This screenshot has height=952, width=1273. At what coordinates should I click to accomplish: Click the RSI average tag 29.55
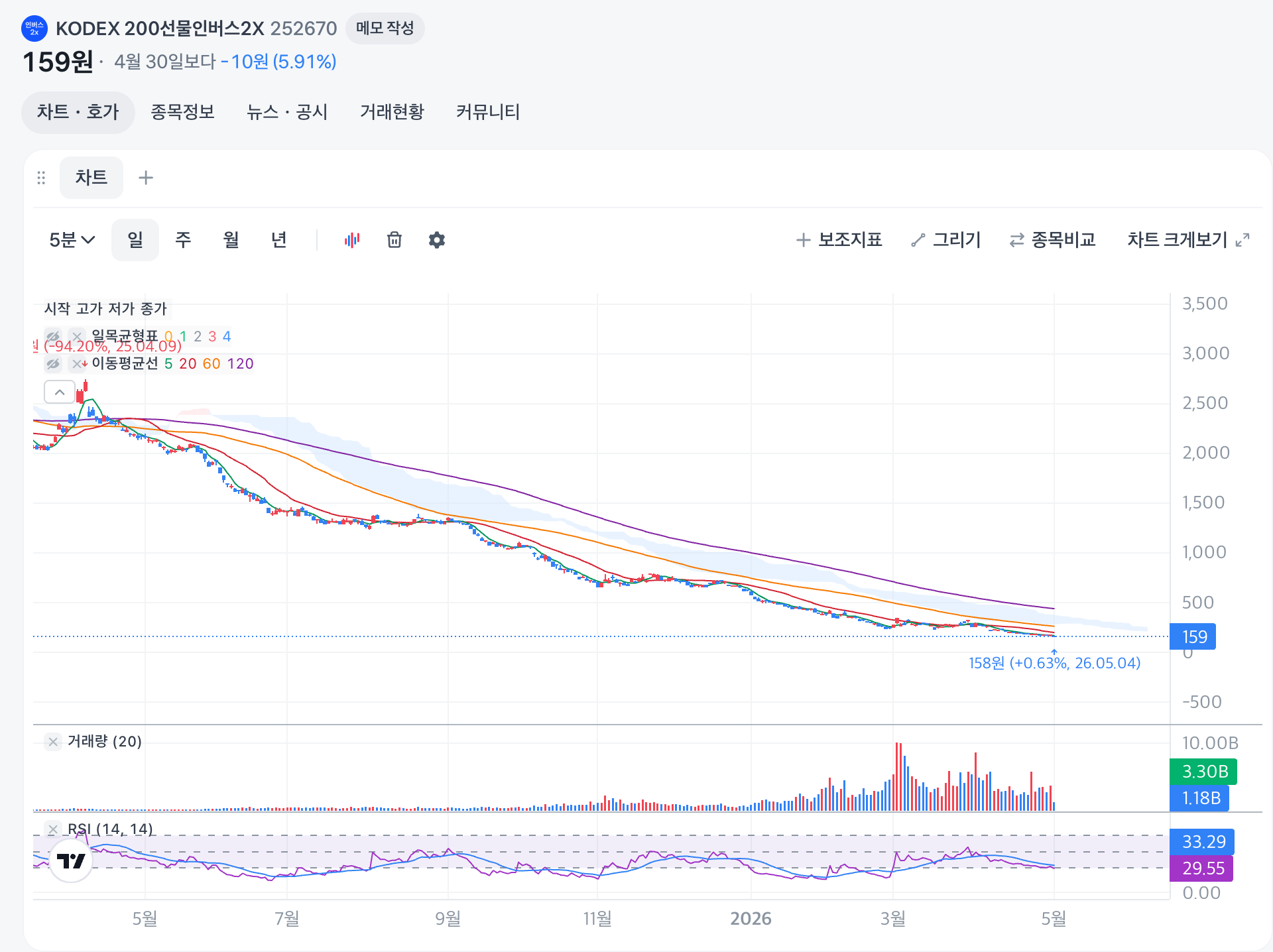point(1201,868)
